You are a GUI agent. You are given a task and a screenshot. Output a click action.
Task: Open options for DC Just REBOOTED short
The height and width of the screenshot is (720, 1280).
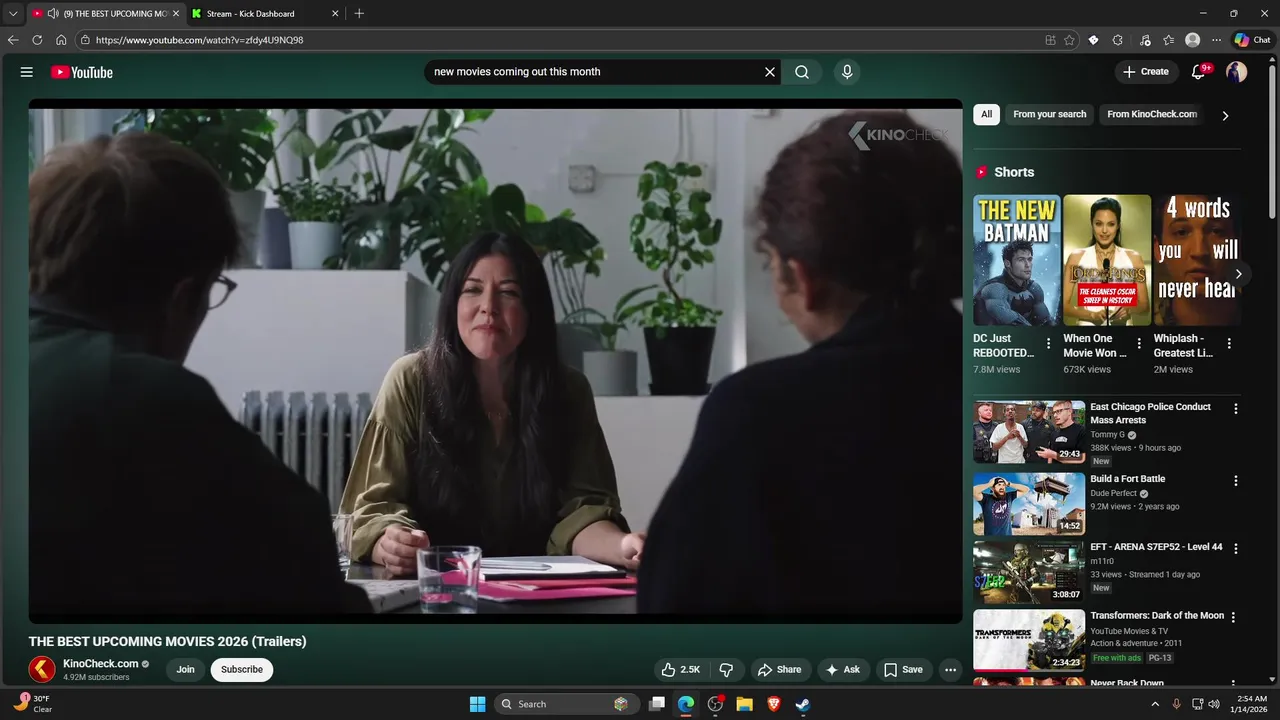pyautogui.click(x=1048, y=344)
